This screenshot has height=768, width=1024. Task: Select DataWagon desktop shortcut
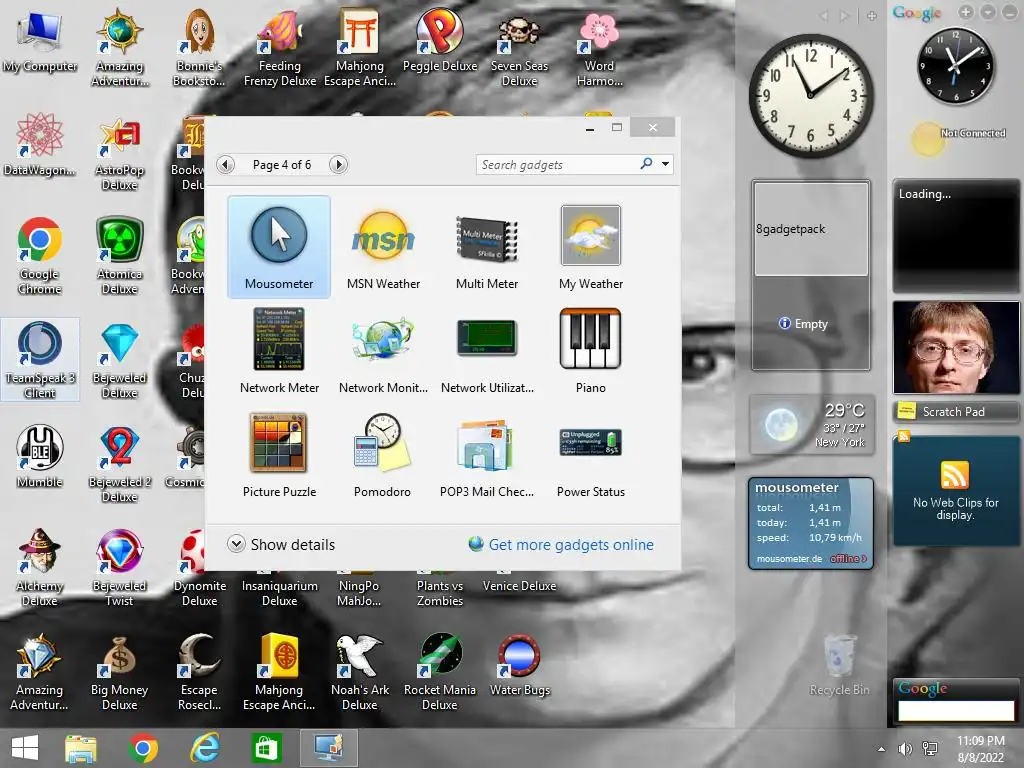40,145
